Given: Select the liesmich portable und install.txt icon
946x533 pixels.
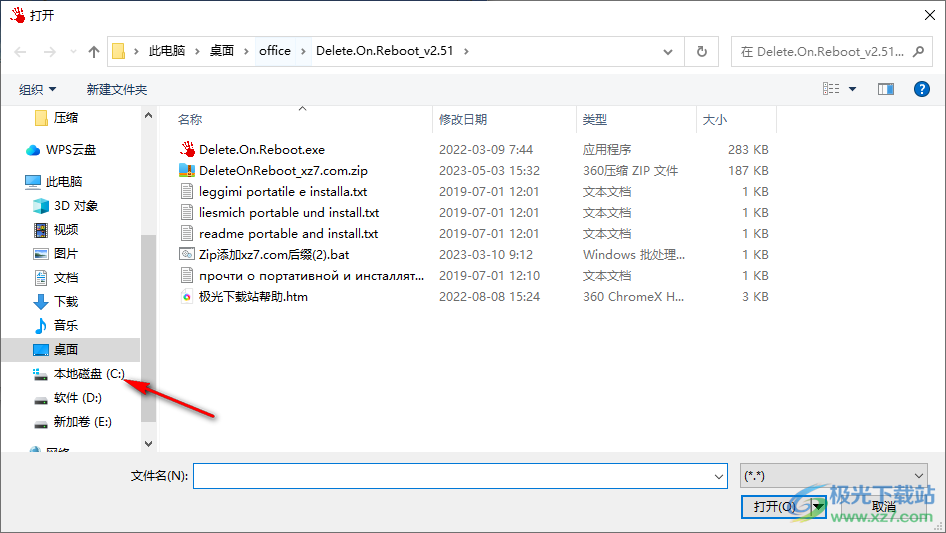Looking at the screenshot, I should click(187, 212).
